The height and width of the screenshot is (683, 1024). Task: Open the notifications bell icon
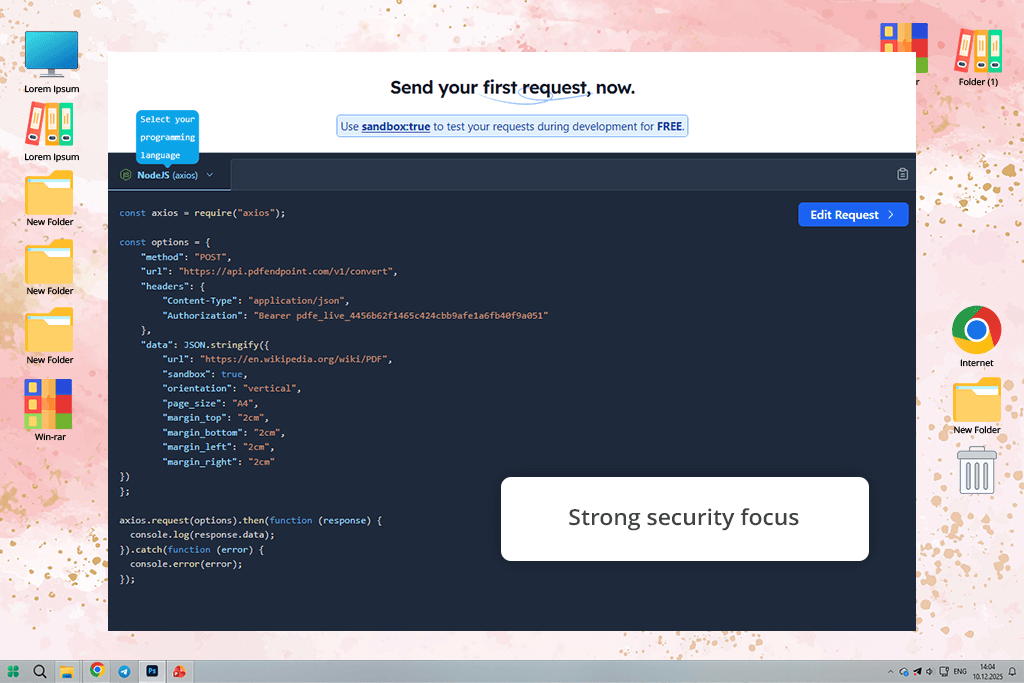1012,672
